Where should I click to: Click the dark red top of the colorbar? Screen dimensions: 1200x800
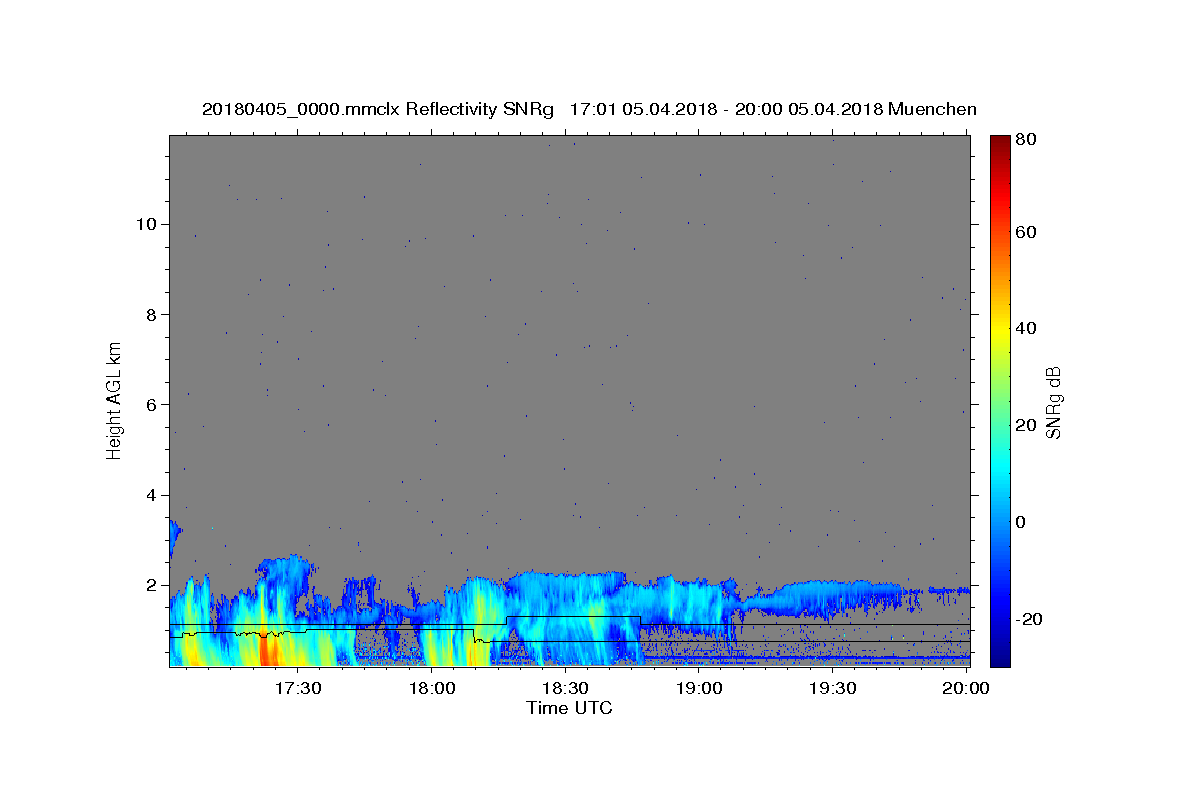(x=1000, y=145)
